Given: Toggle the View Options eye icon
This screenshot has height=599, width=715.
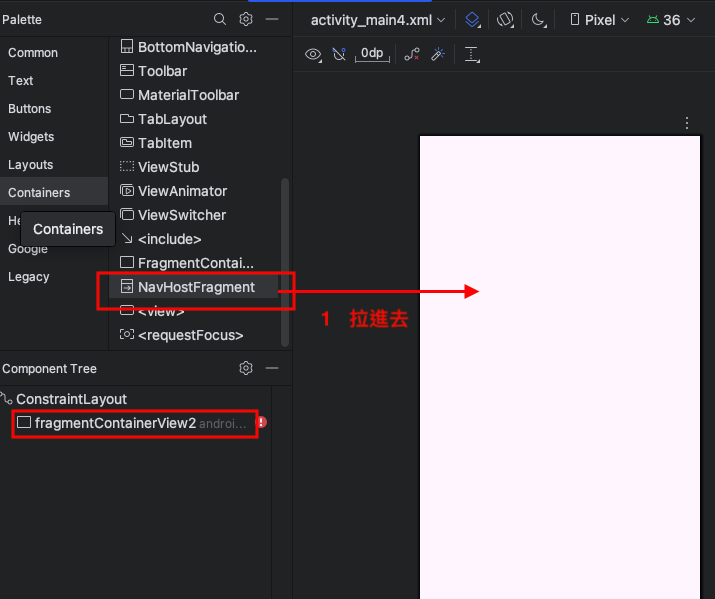Looking at the screenshot, I should click(x=313, y=55).
